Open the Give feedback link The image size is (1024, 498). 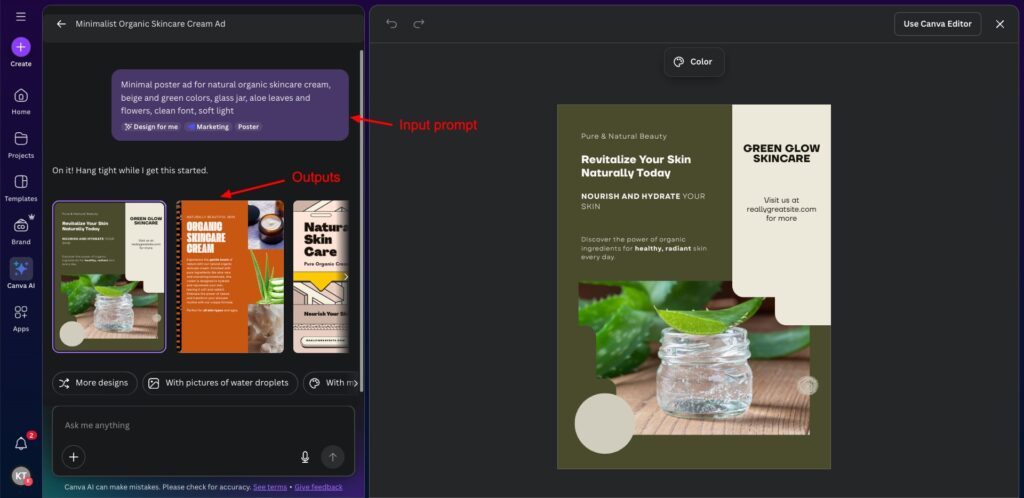coord(318,487)
